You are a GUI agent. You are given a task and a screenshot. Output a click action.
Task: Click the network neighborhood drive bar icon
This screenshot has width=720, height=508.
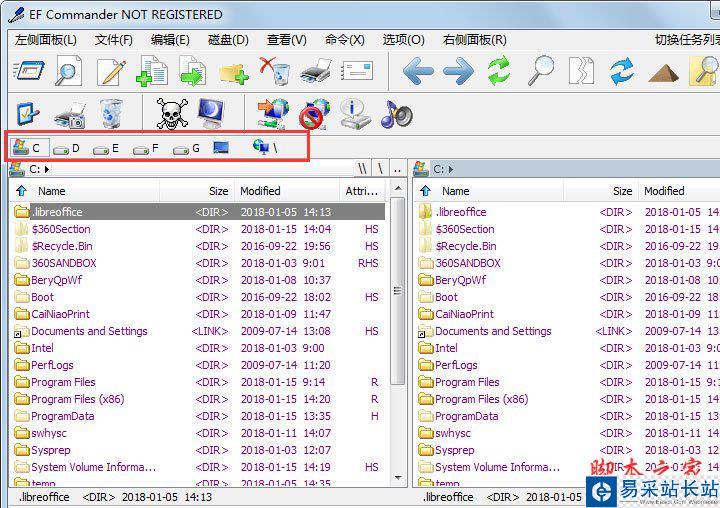click(265, 147)
